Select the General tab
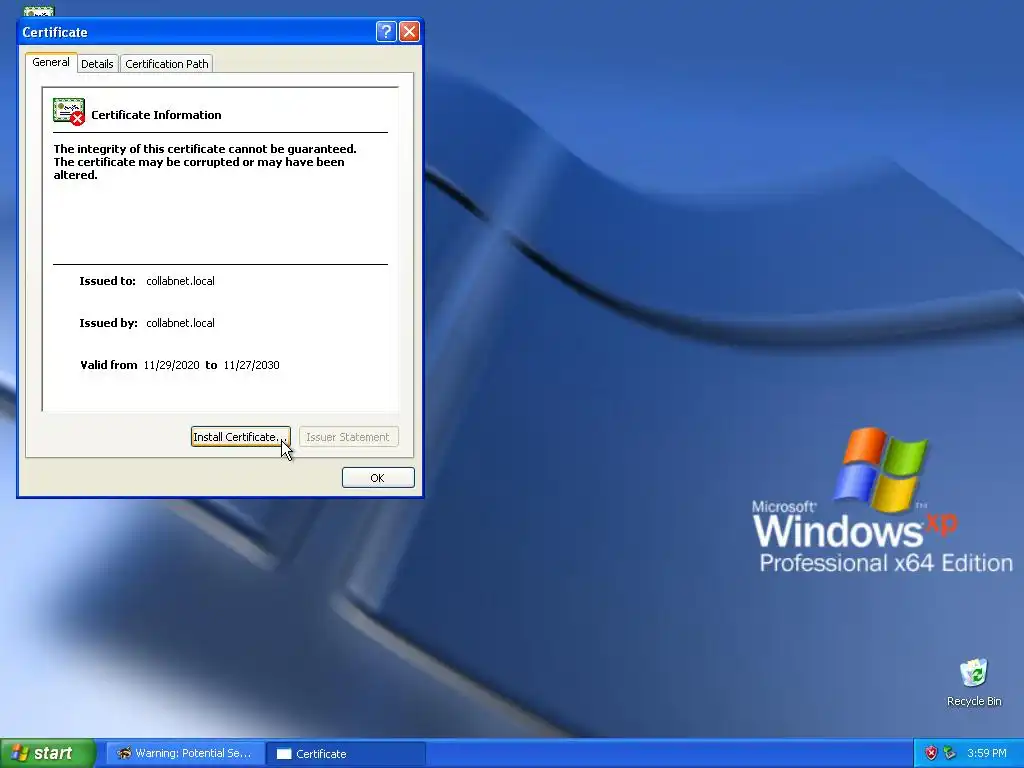1024x768 pixels. (x=51, y=62)
